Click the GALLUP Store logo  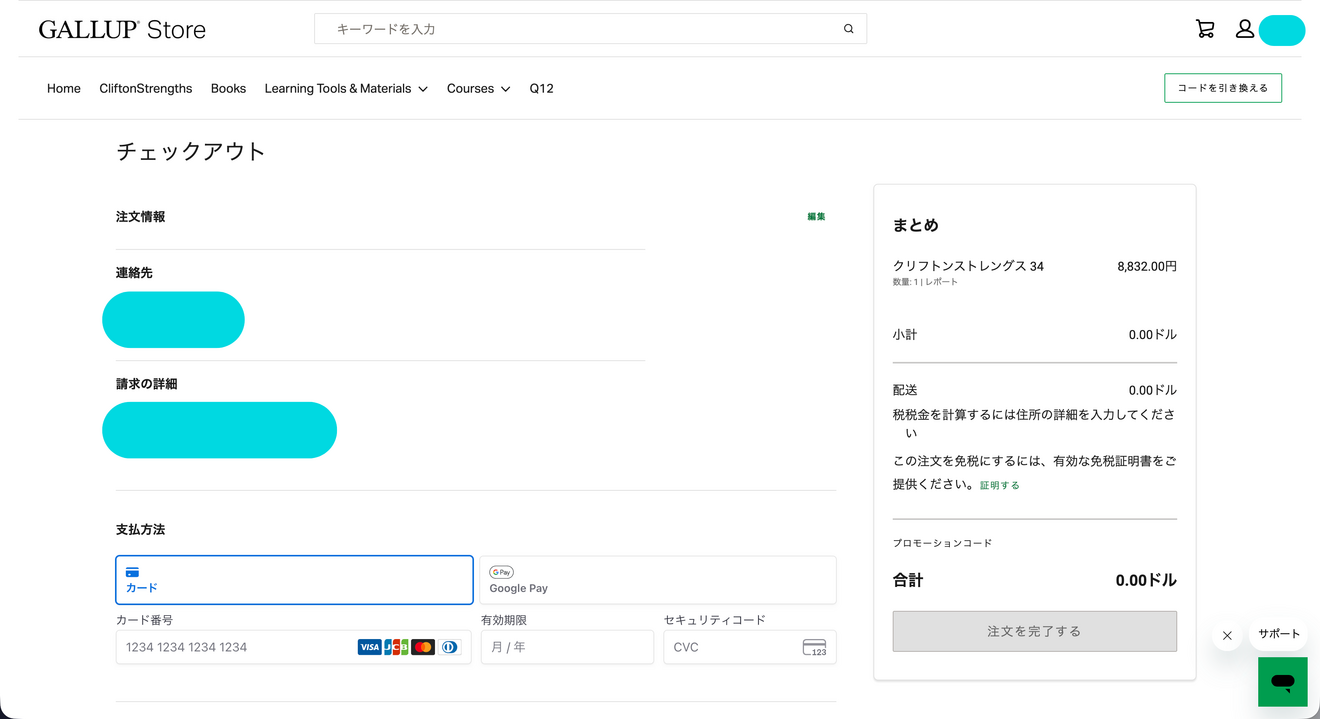[x=122, y=29]
